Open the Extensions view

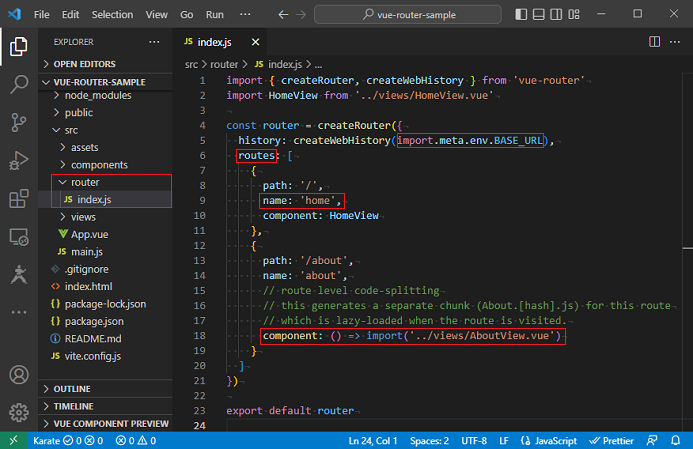click(x=19, y=199)
